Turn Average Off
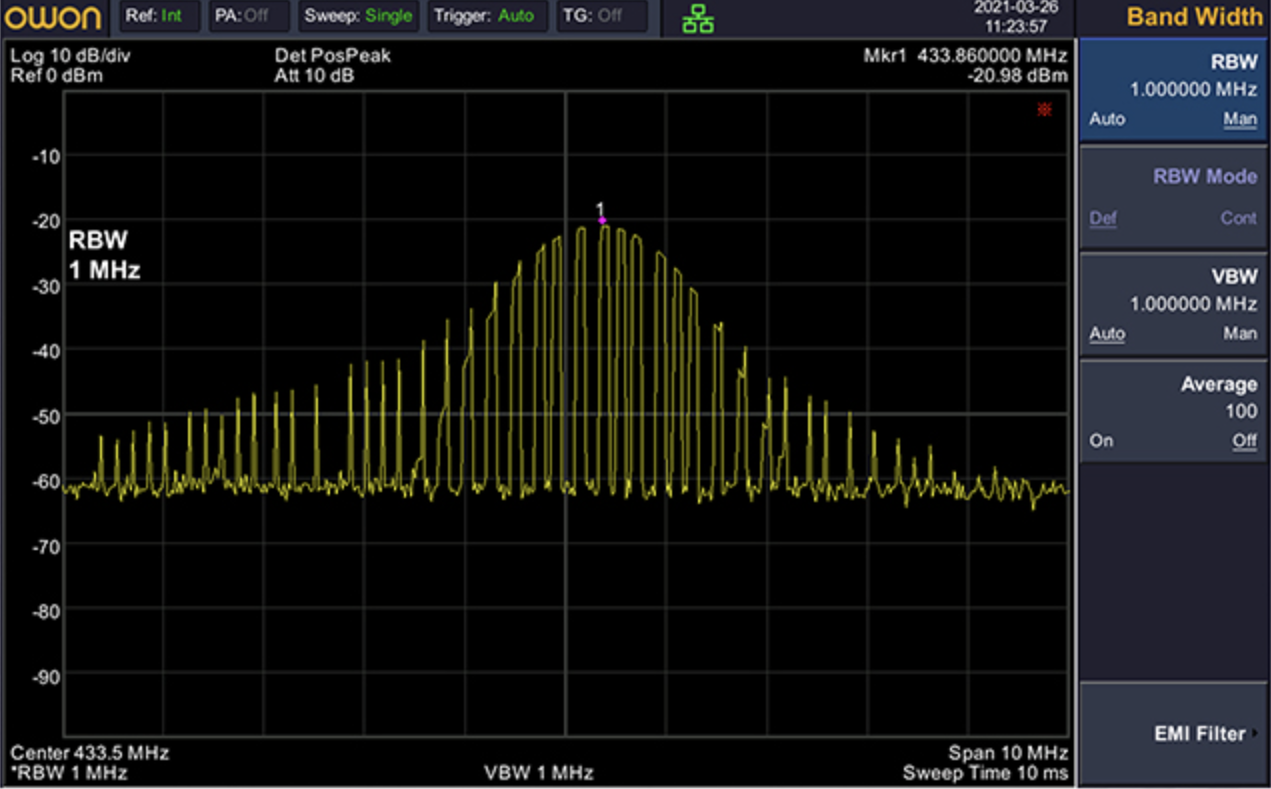Viewport: 1271px width, 789px height. coord(1244,441)
